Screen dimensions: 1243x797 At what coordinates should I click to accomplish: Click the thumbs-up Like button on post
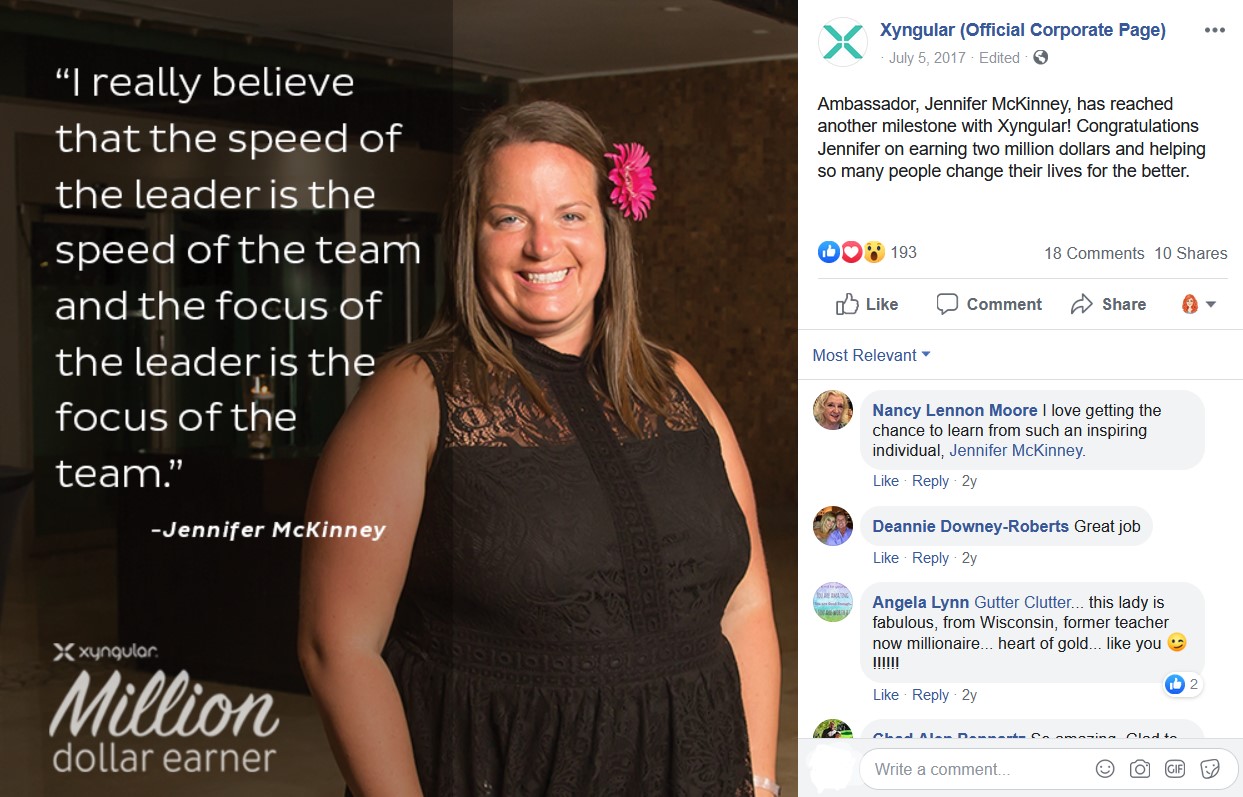coord(867,304)
